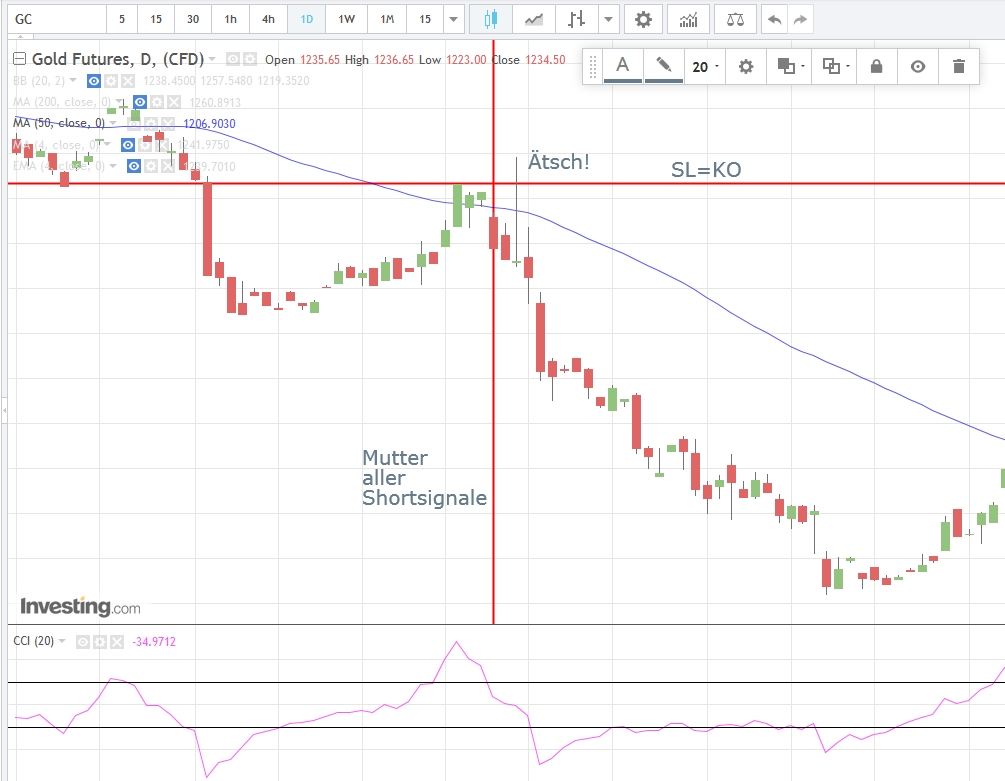Select the 1M monthly interval

pos(387,19)
